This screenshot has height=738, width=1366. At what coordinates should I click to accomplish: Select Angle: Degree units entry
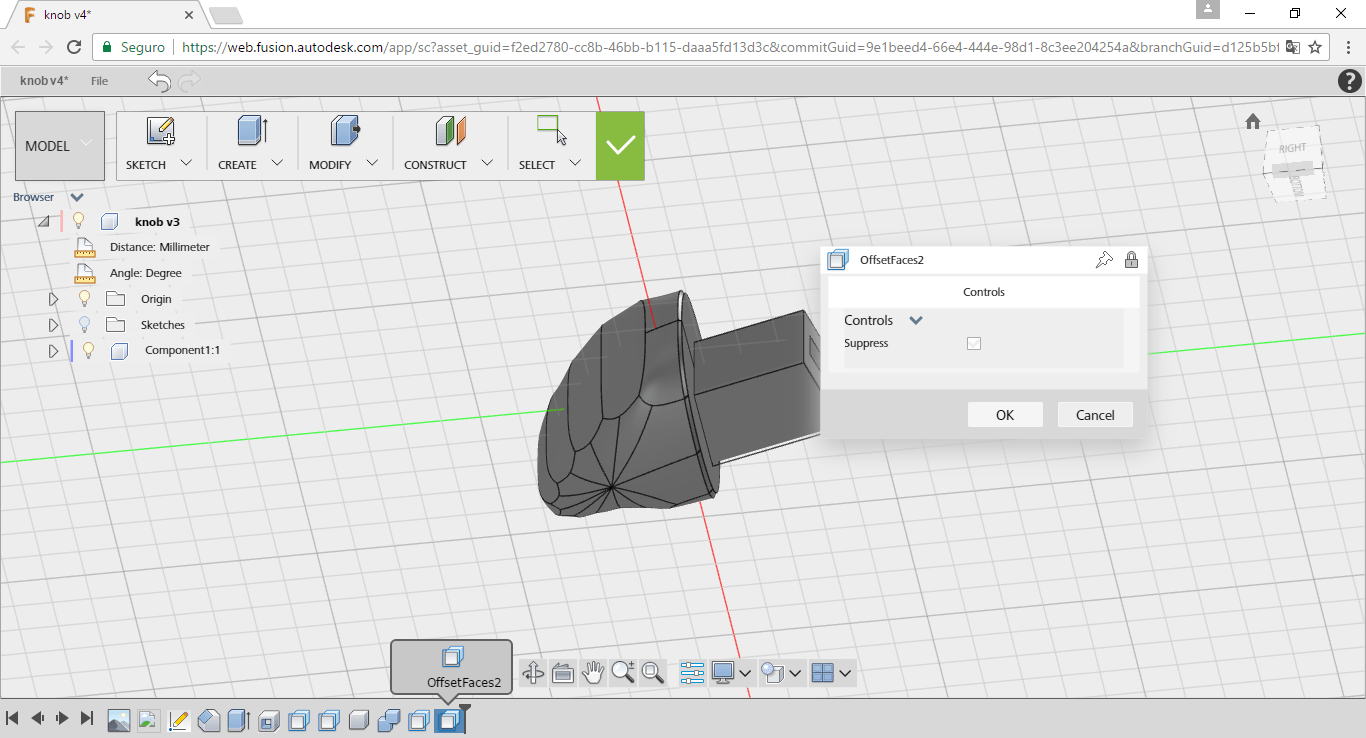pyautogui.click(x=146, y=273)
